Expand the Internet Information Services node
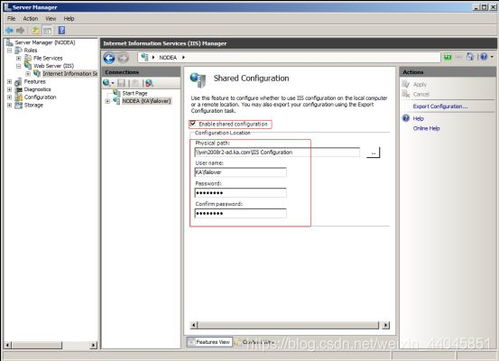Image resolution: width=499 pixels, height=361 pixels. tap(28, 74)
